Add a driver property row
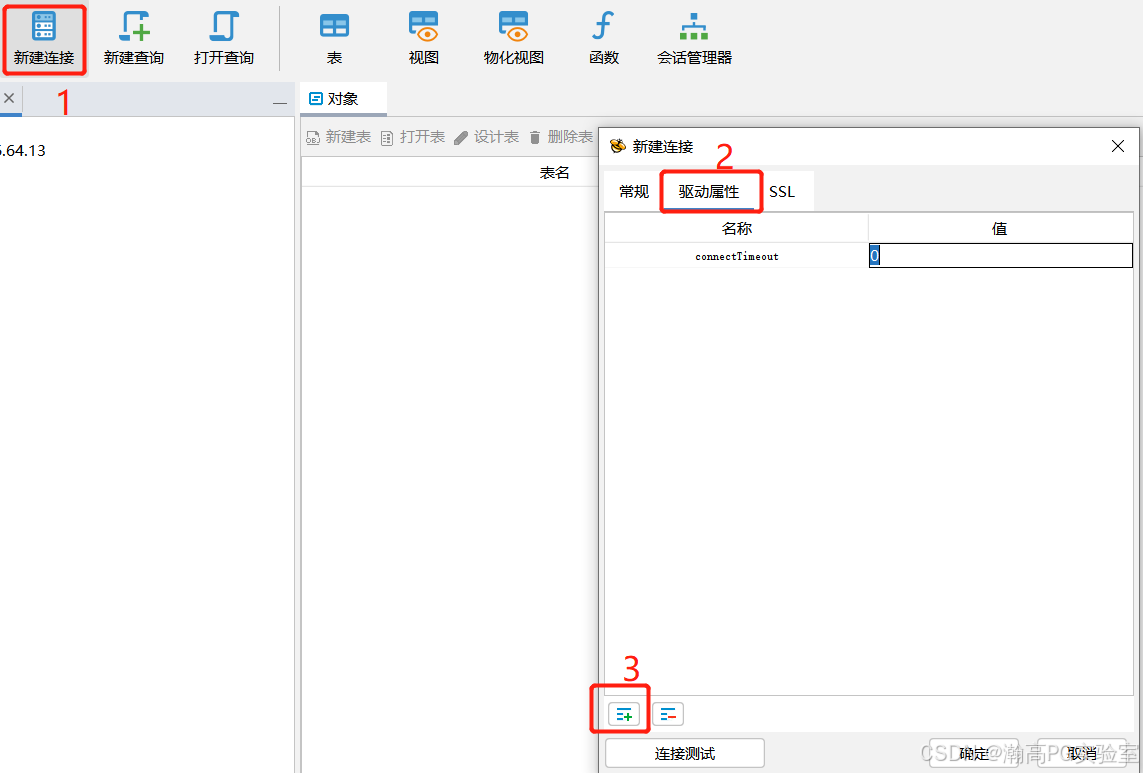Screen dimensions: 1143x773 click(624, 715)
